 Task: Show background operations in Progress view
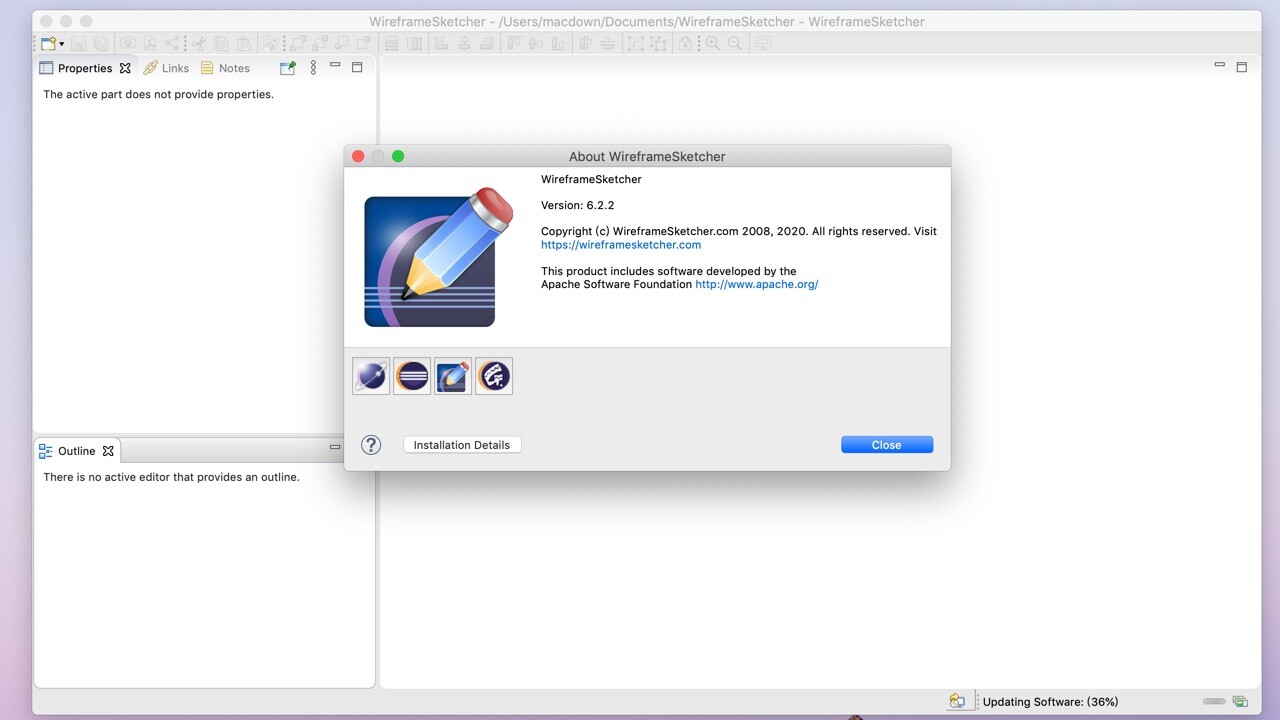pos(1240,702)
